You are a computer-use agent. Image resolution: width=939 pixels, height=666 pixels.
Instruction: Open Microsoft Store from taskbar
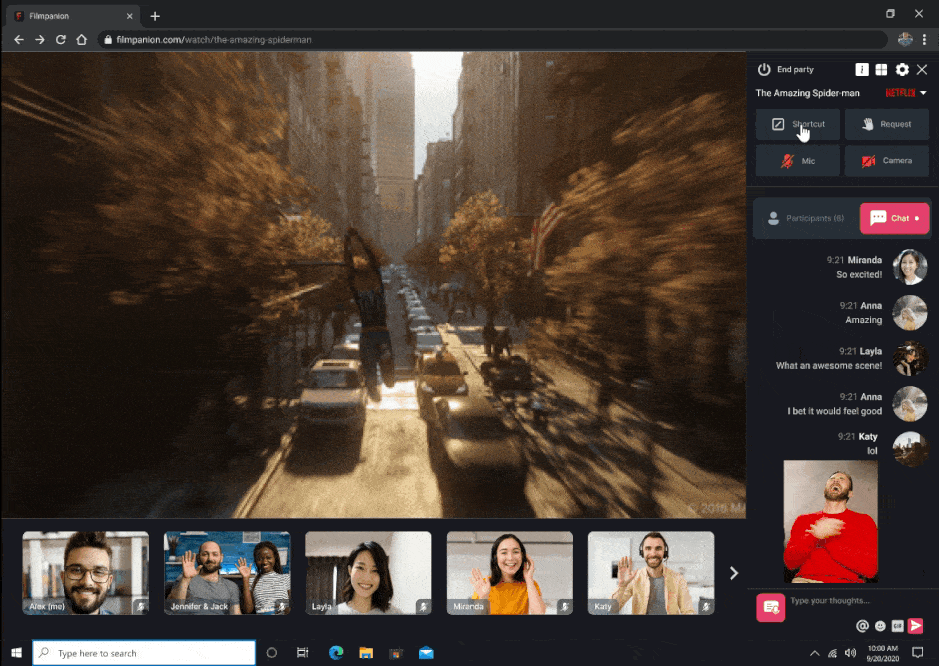pyautogui.click(x=396, y=653)
